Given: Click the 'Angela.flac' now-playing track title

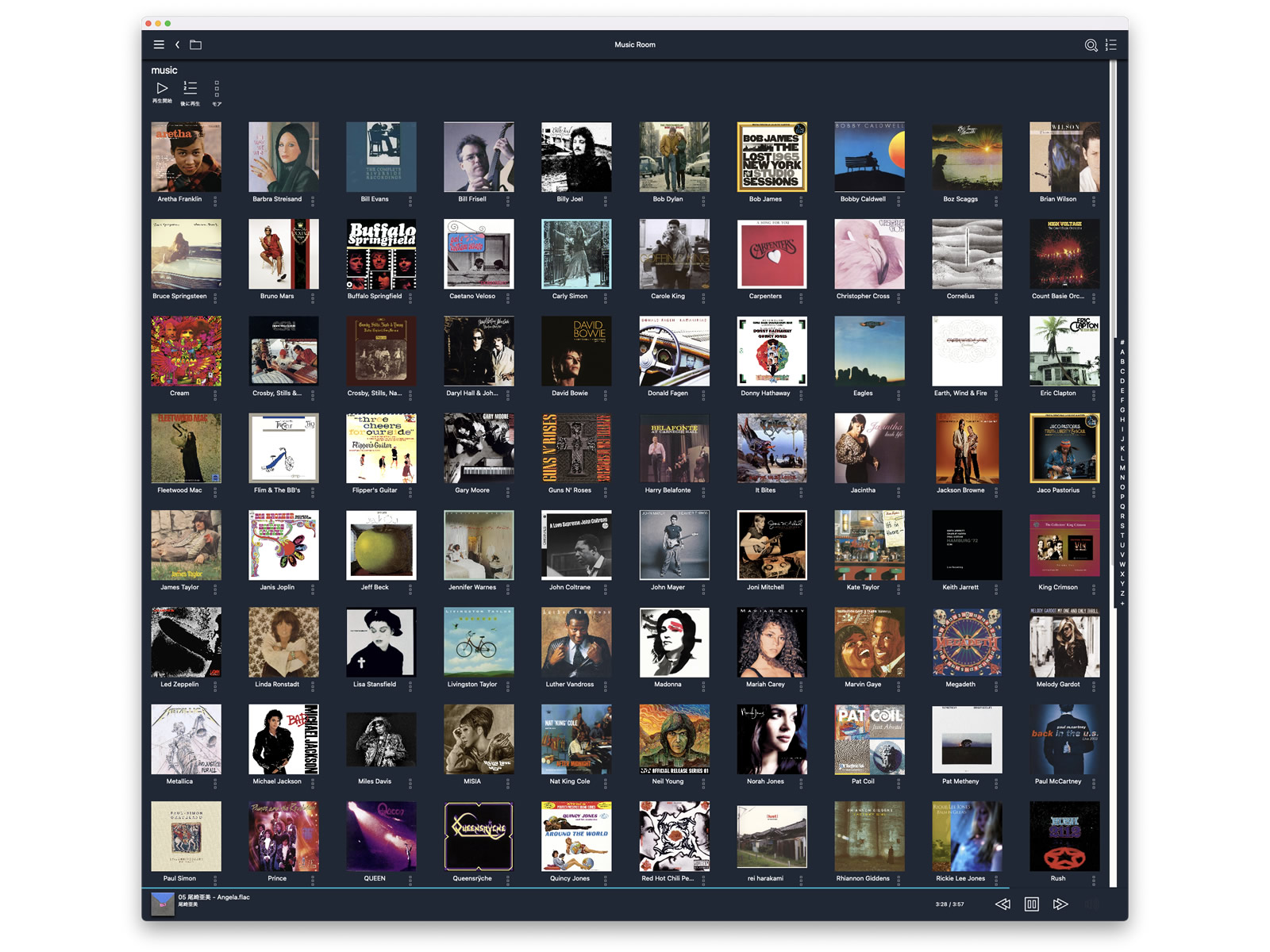Looking at the screenshot, I should tap(214, 897).
